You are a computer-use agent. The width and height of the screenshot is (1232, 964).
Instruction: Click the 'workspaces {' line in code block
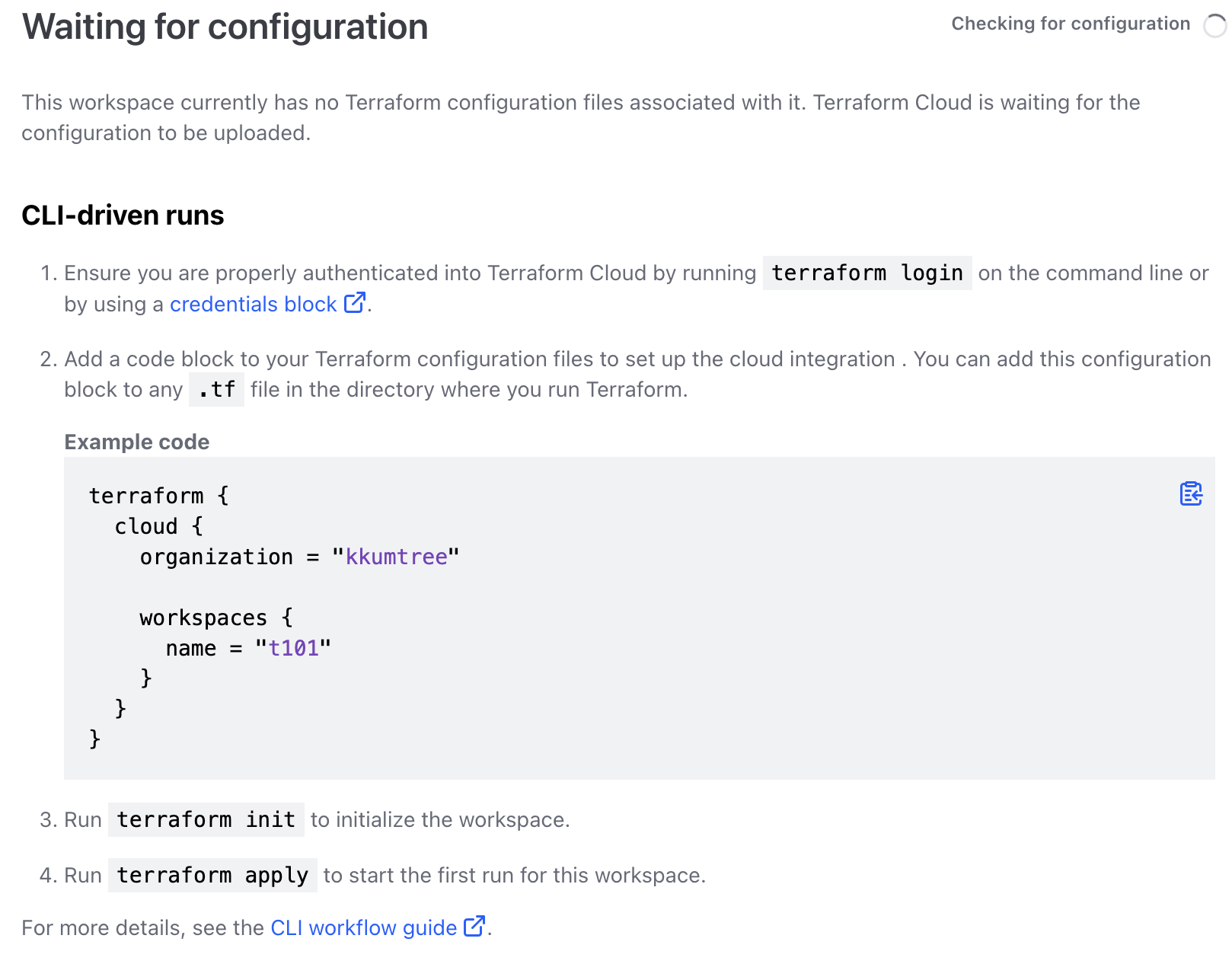tap(216, 618)
